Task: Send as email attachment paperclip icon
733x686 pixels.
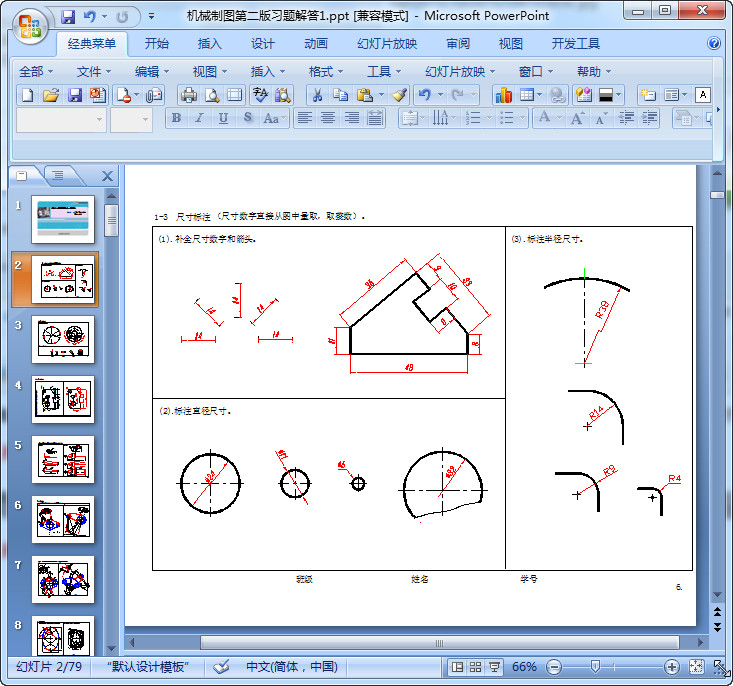Action: 153,95
